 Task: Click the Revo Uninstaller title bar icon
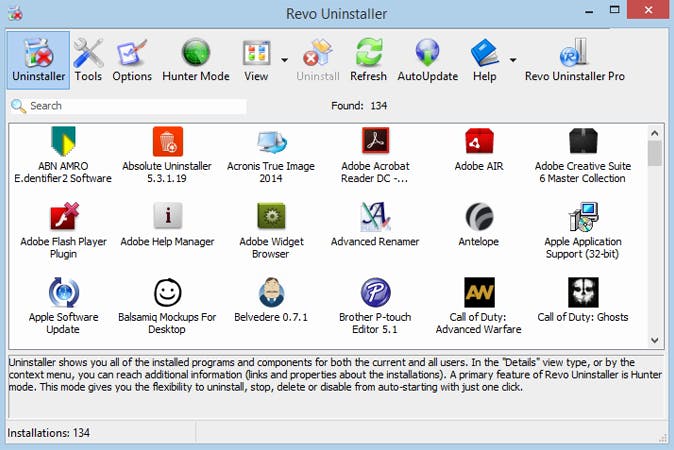15,13
